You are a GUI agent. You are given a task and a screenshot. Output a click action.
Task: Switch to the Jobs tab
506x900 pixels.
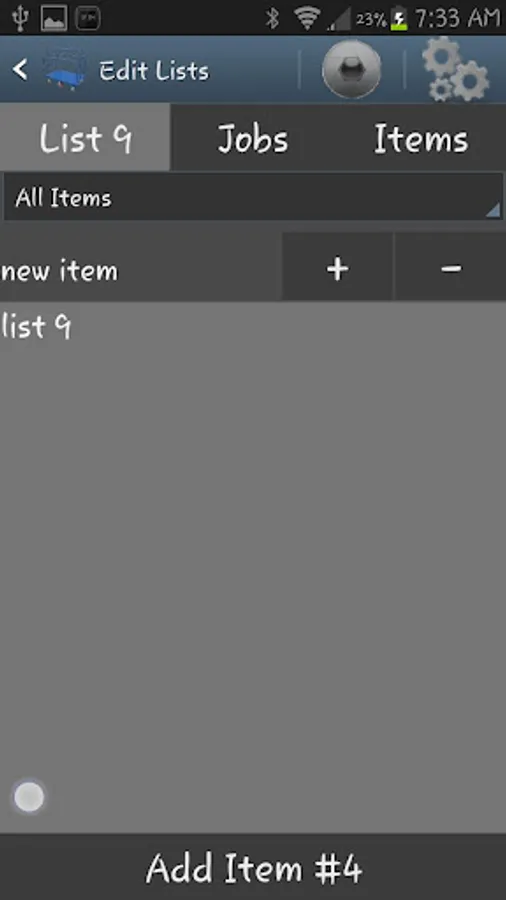pos(253,138)
